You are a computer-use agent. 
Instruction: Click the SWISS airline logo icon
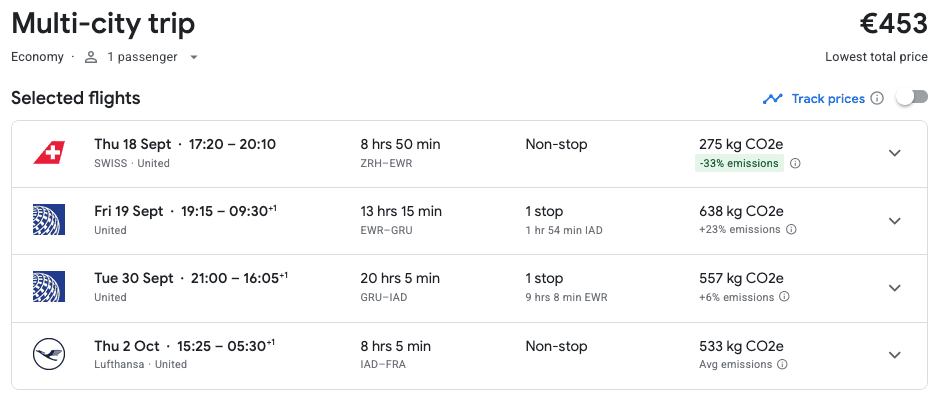click(x=49, y=153)
